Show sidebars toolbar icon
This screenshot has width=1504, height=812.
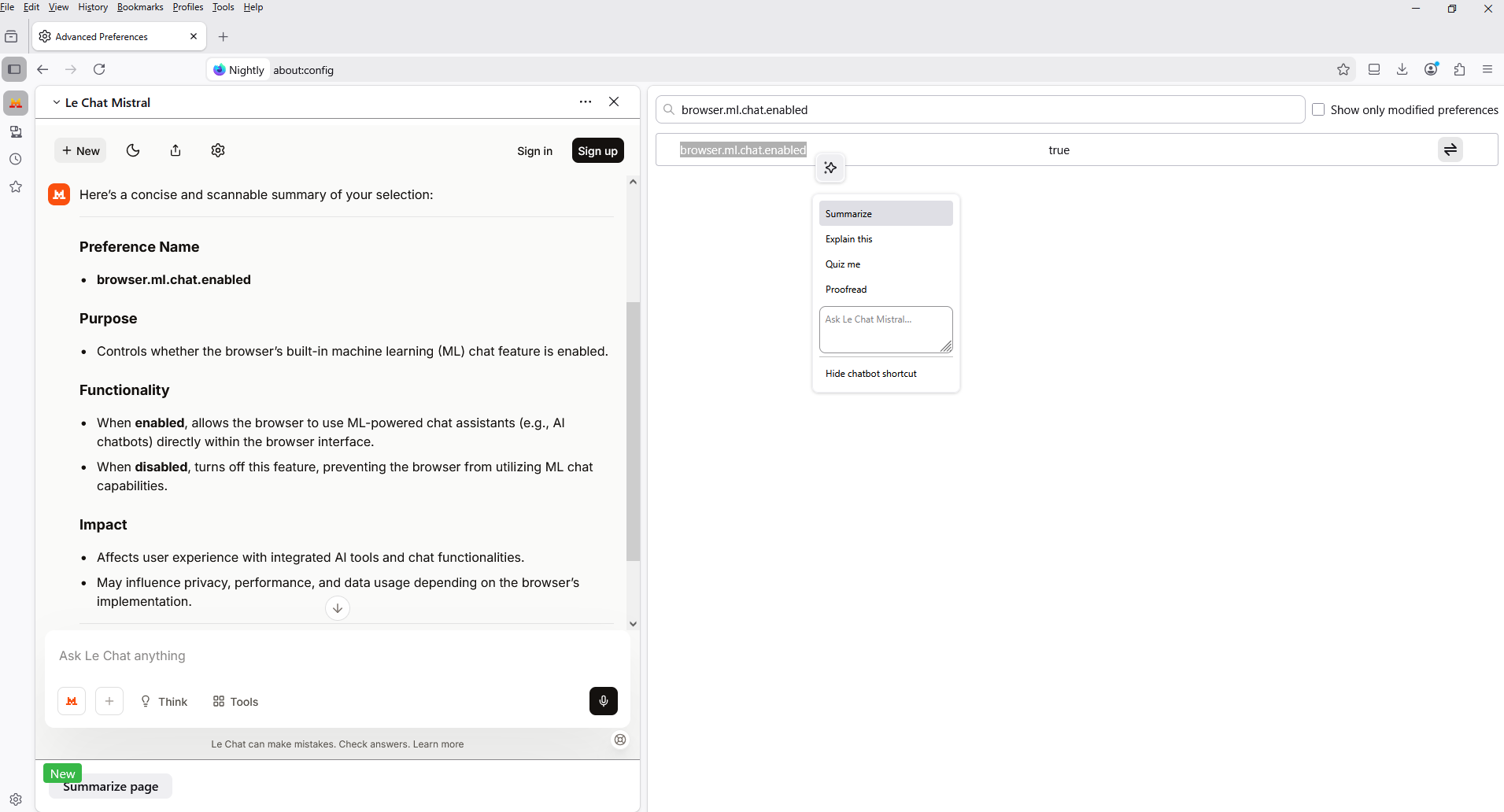(1374, 69)
